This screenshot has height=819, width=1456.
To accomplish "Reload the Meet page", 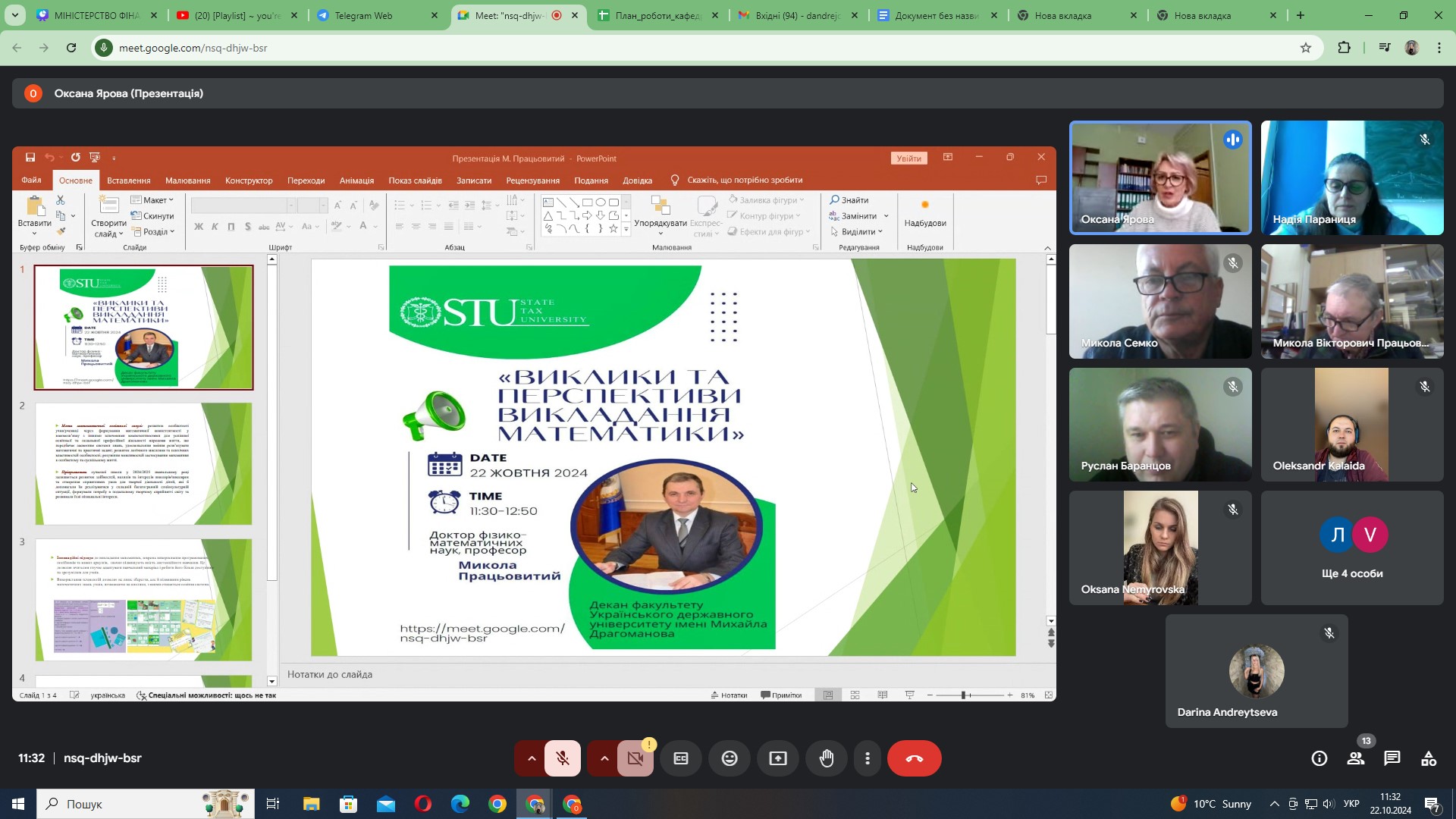I will [x=71, y=48].
